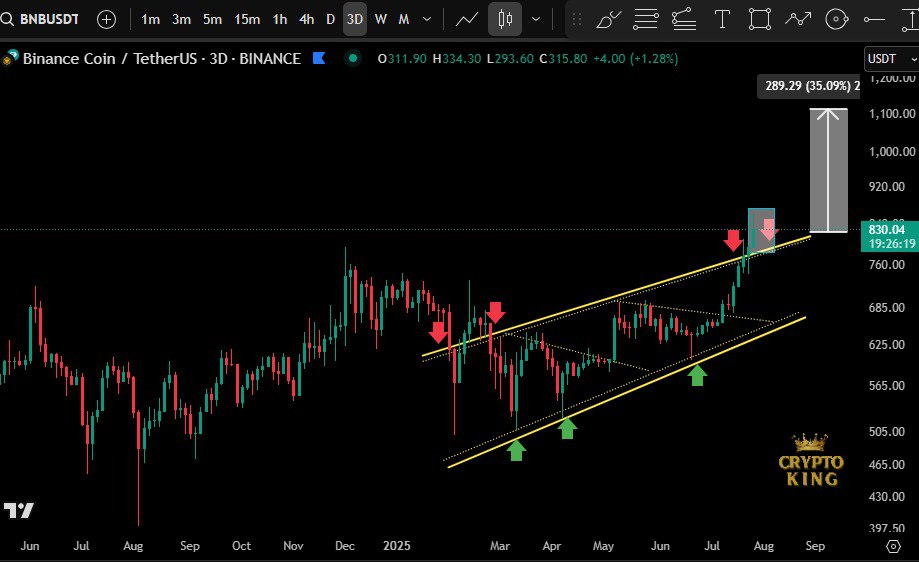919x562 pixels.
Task: Open the USDT currency dropdown
Action: tap(890, 58)
